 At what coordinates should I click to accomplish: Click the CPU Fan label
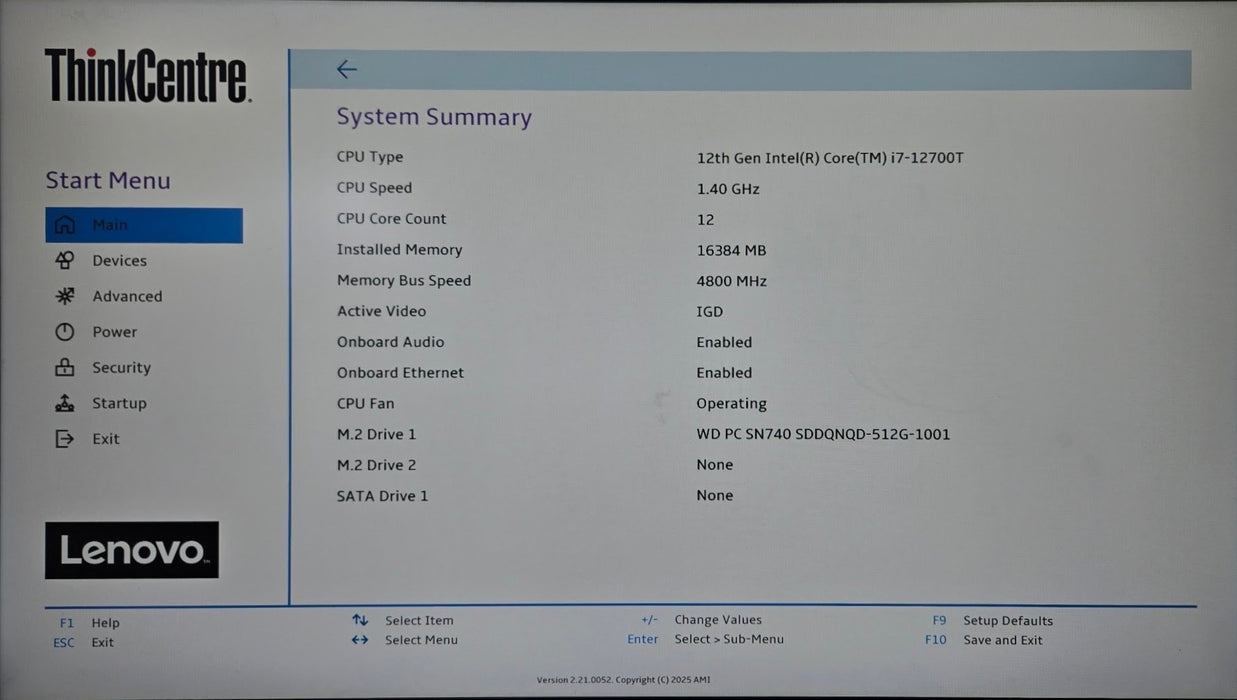coord(365,404)
